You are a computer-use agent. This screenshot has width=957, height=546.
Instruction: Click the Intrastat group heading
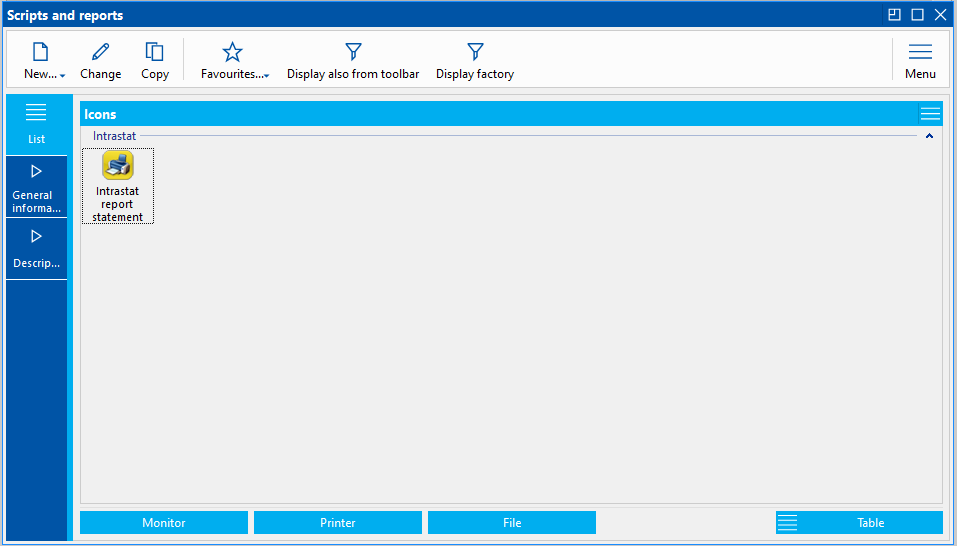115,136
